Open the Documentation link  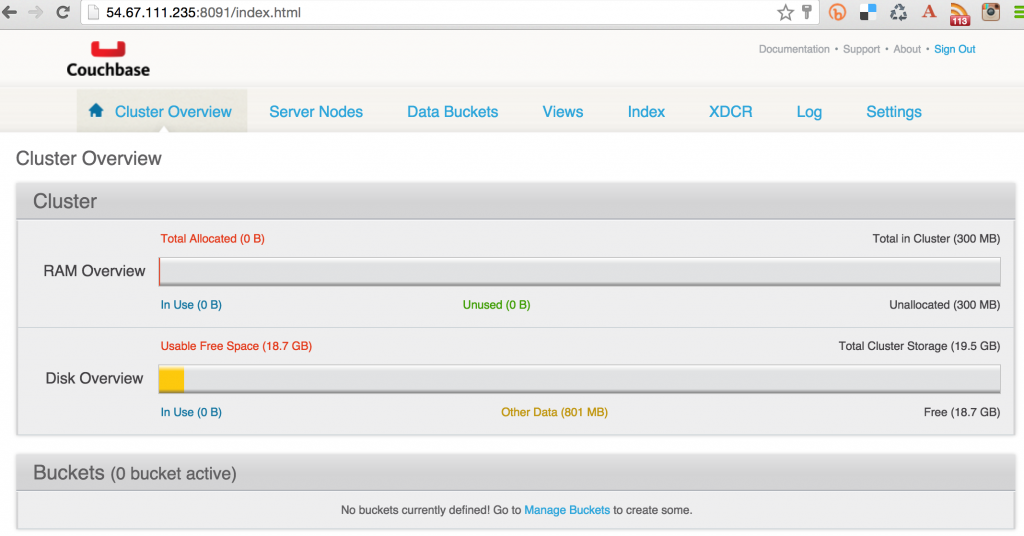[794, 49]
